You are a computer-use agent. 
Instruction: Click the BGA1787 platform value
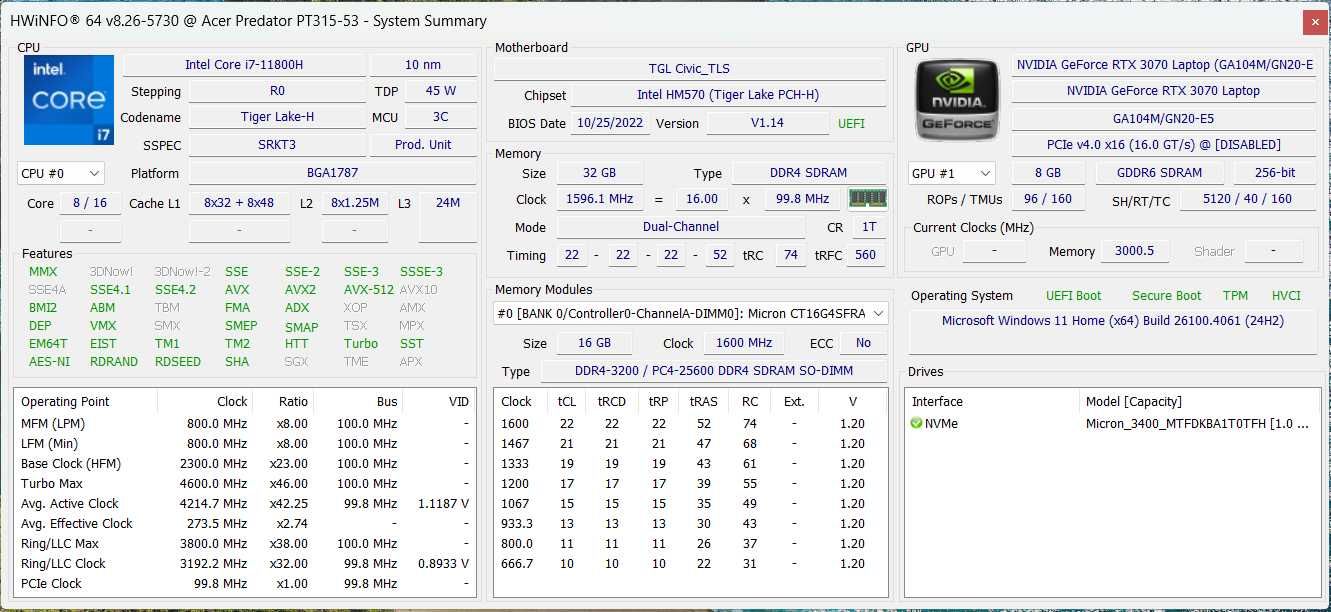pos(332,172)
